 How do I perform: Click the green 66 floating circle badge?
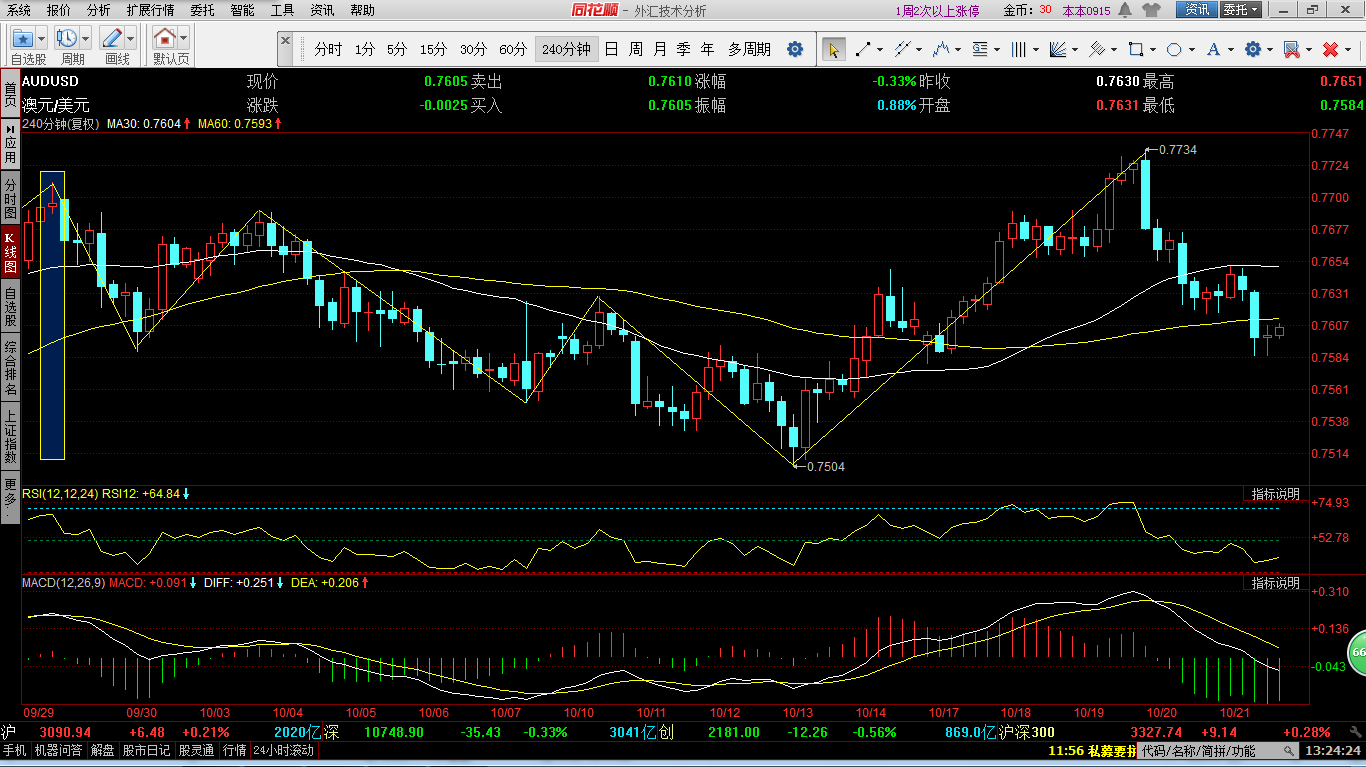[x=1356, y=652]
